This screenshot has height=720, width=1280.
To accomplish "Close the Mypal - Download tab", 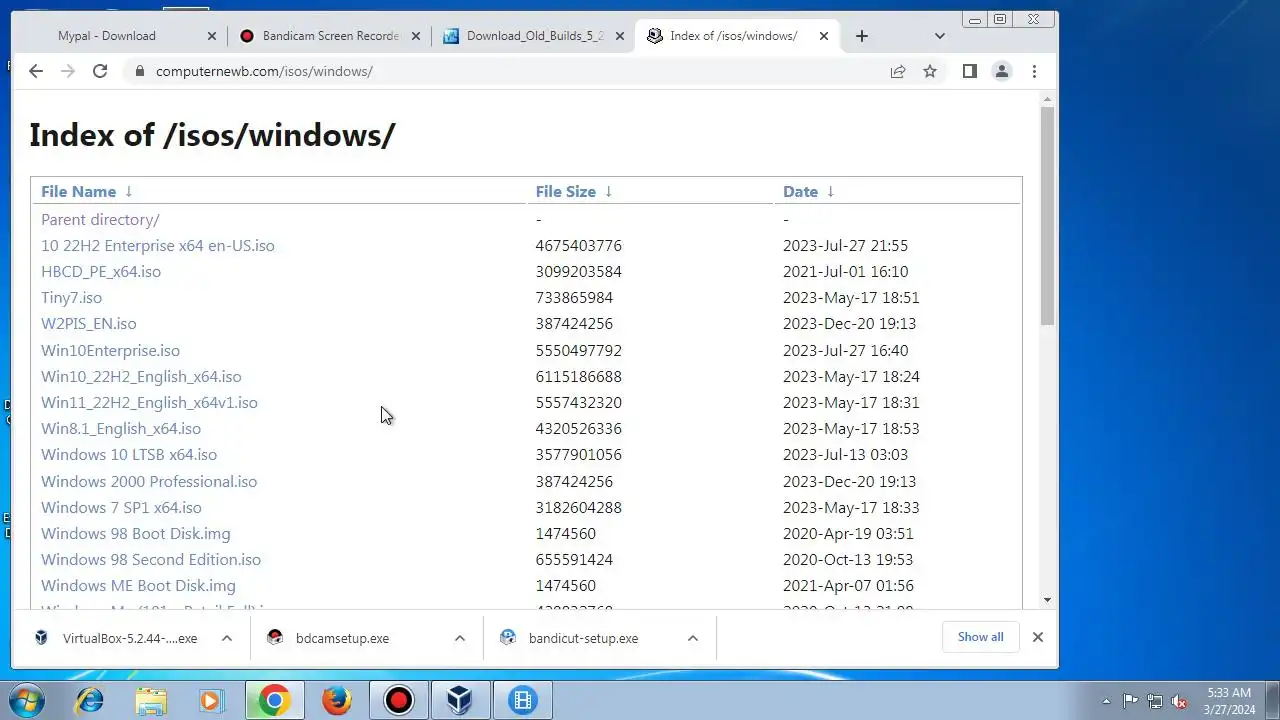I will [211, 36].
